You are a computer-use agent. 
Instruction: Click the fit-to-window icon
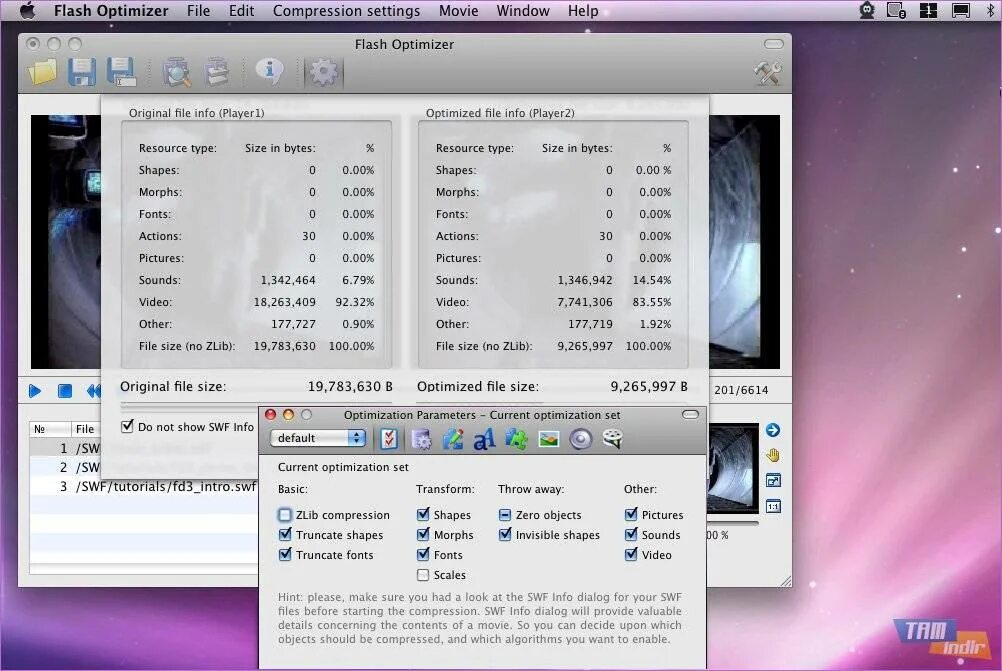click(x=773, y=481)
